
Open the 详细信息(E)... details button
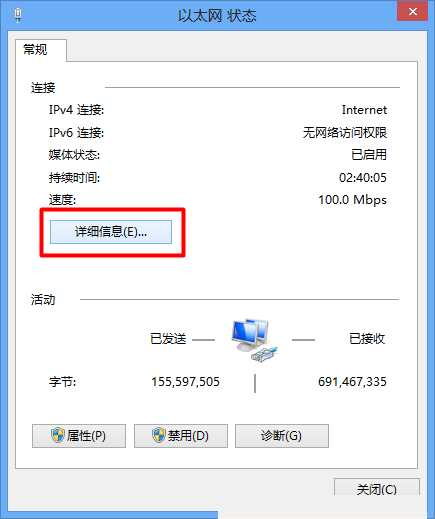tap(111, 232)
